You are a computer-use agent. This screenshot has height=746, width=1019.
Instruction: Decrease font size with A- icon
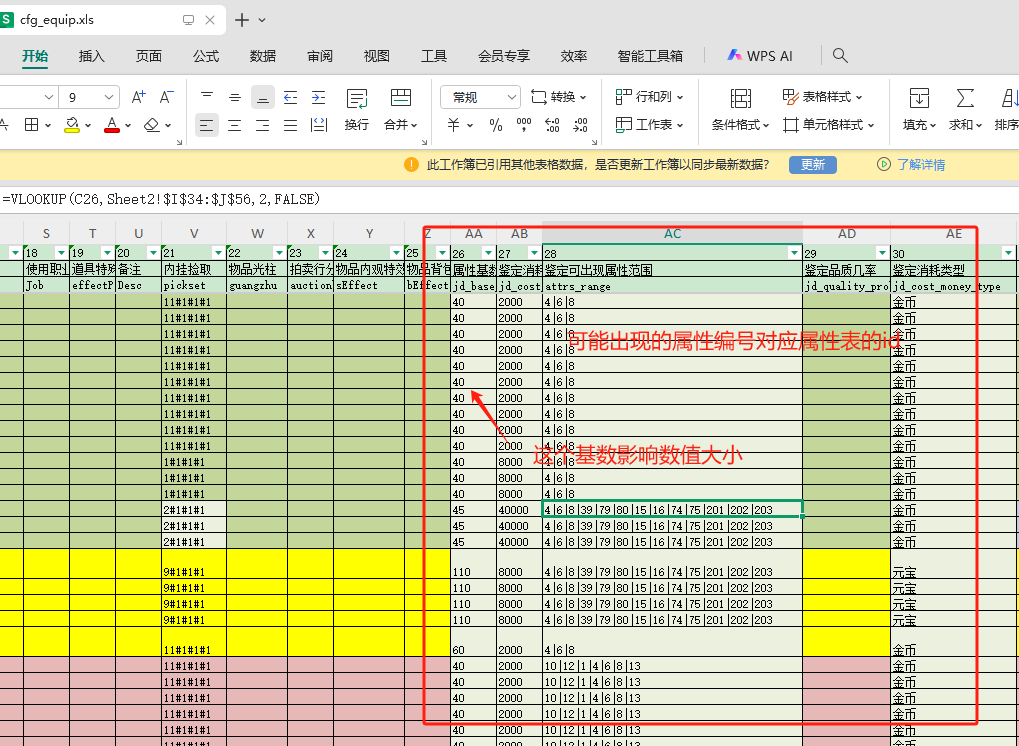click(166, 97)
